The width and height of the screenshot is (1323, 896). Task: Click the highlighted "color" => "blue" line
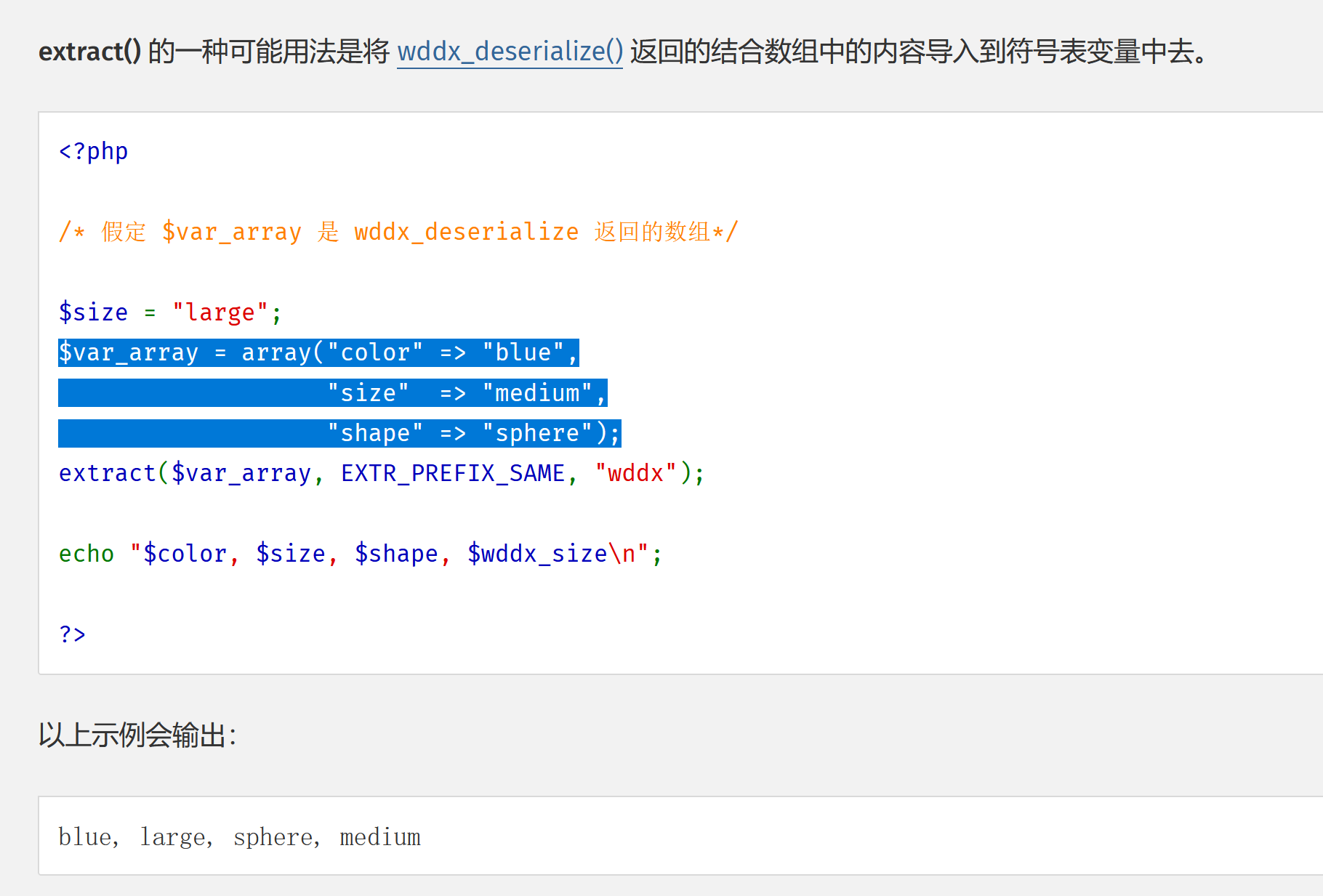(318, 352)
